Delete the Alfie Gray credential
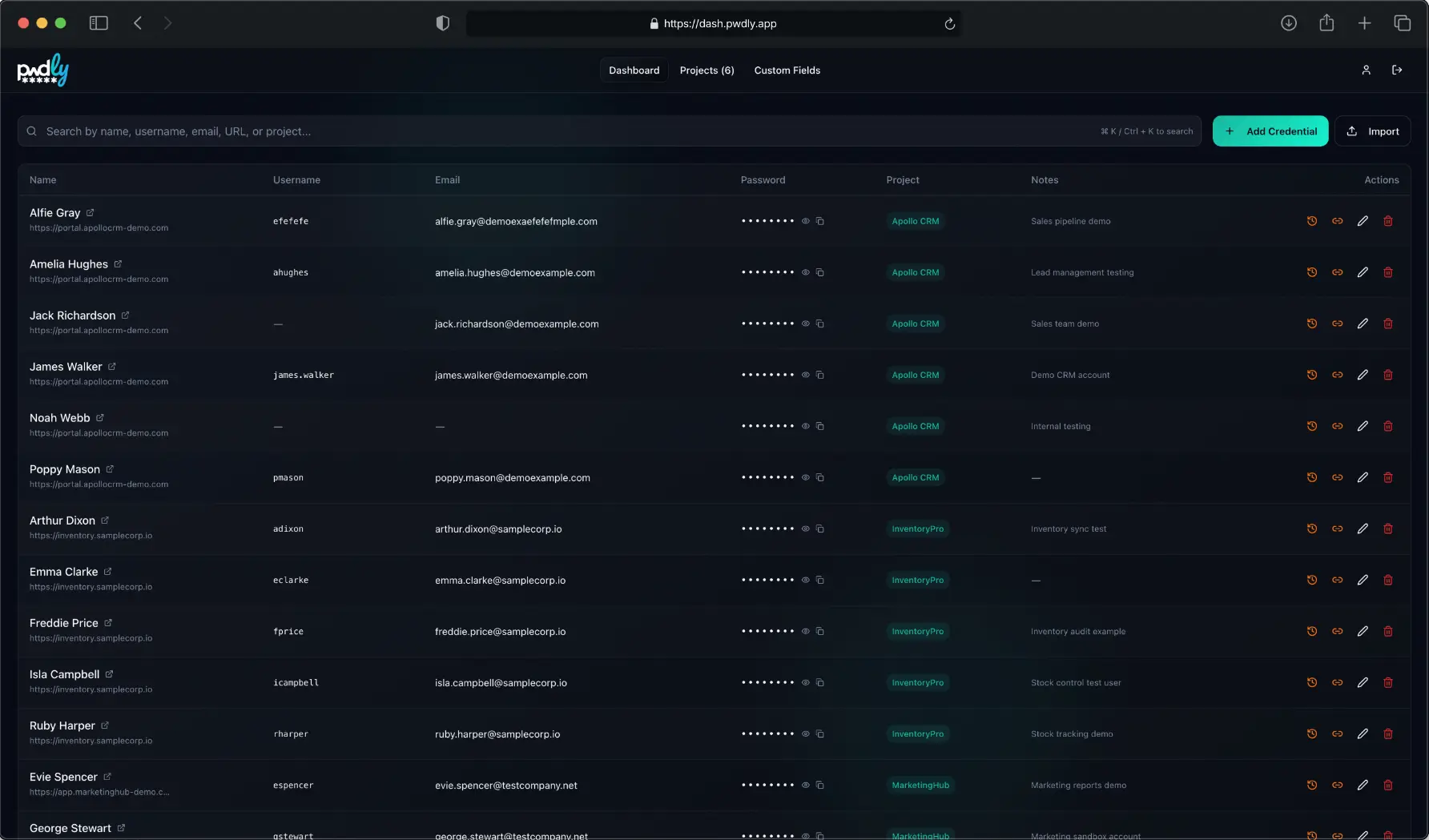The height and width of the screenshot is (840, 1429). [1388, 221]
